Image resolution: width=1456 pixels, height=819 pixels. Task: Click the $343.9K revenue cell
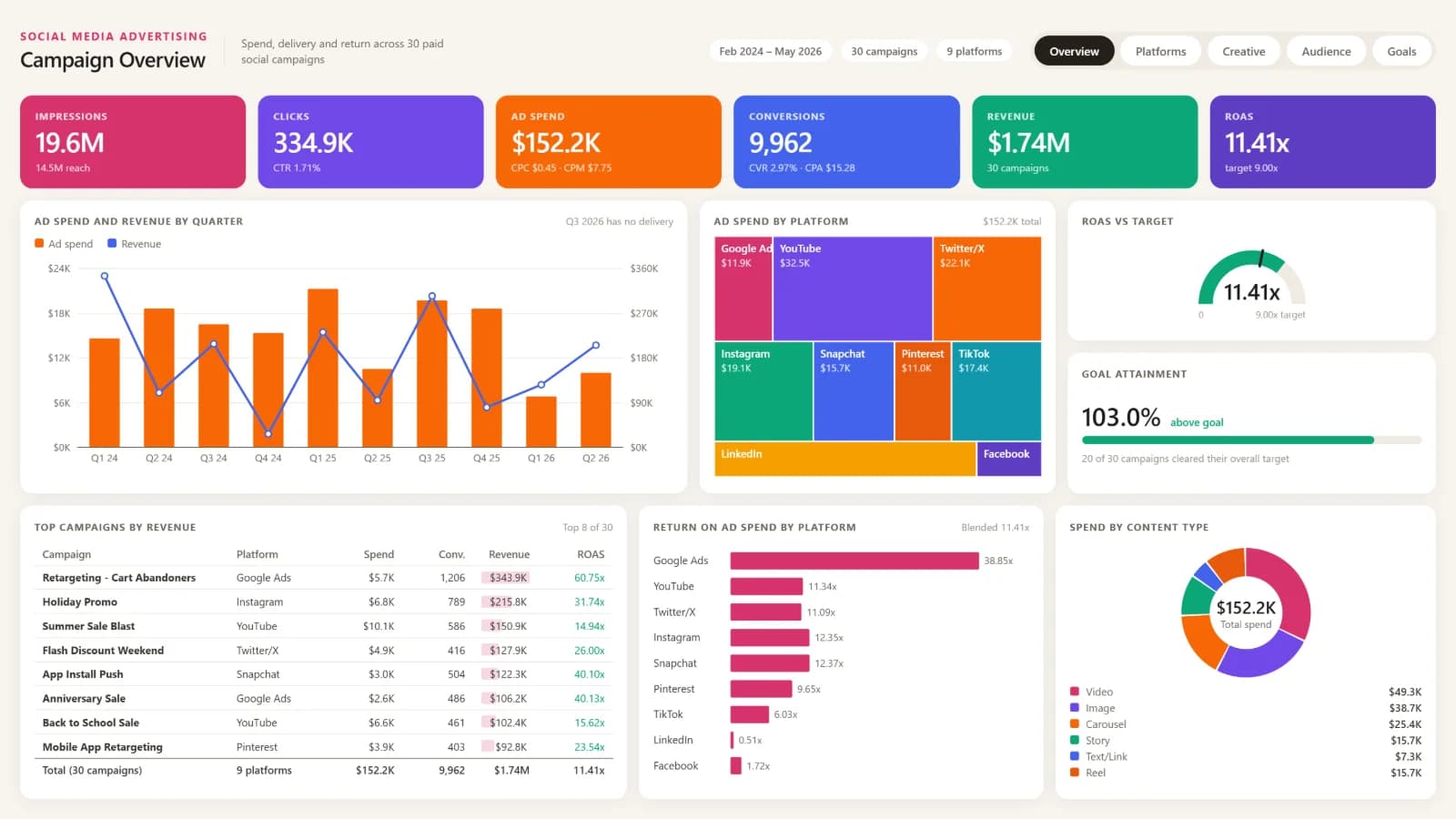(508, 578)
